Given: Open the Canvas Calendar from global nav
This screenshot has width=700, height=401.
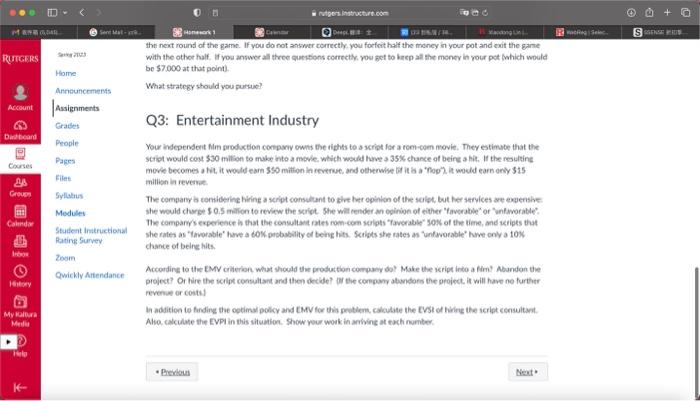Looking at the screenshot, I should pos(20,216).
